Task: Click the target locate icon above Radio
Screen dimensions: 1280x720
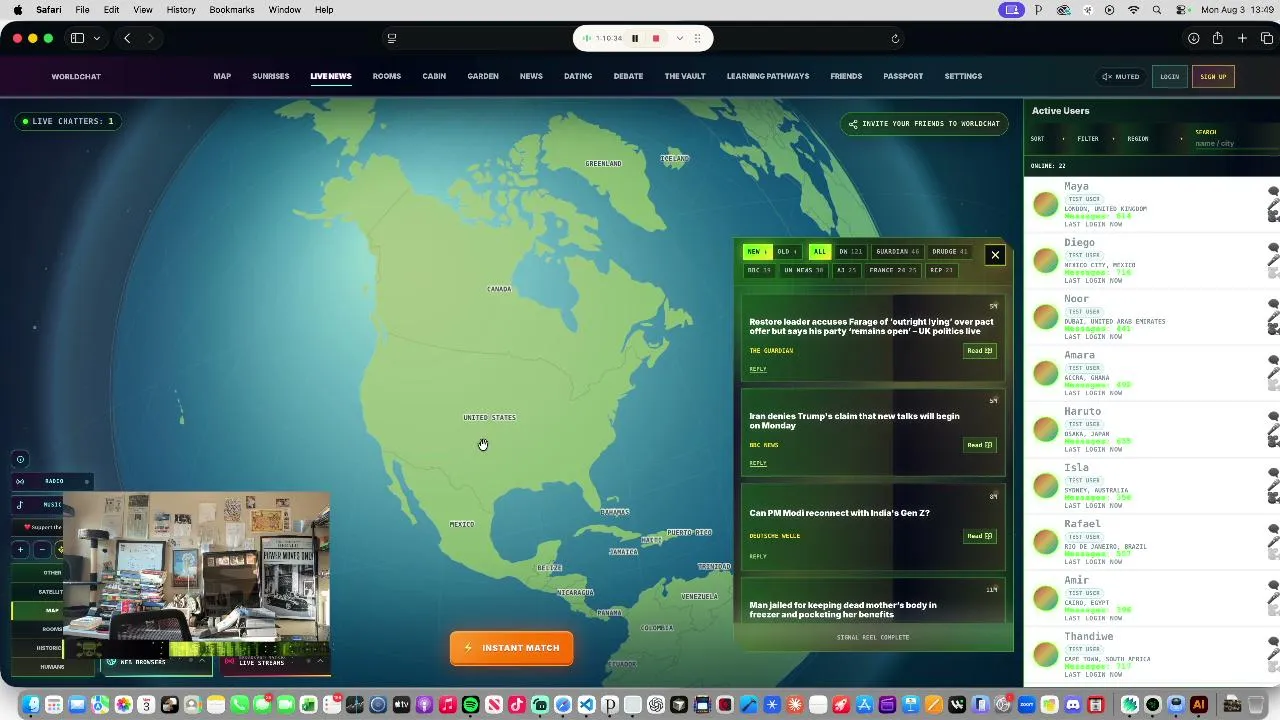Action: coord(20,460)
